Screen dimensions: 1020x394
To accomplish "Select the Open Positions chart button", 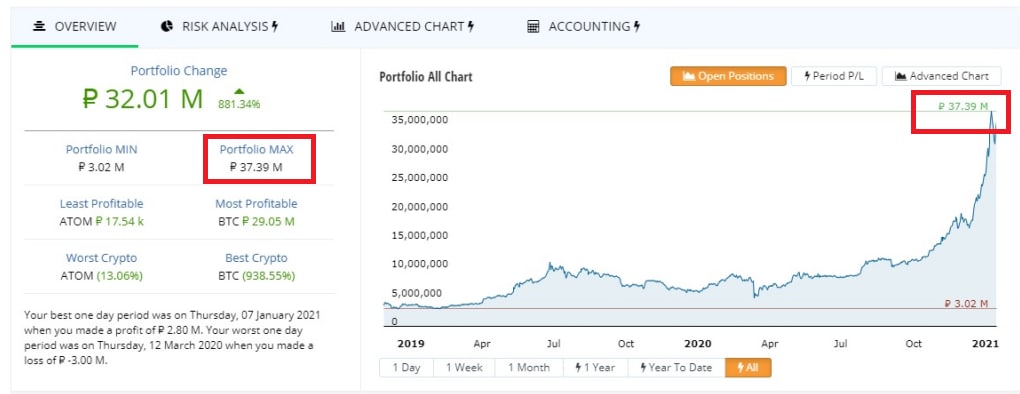I will (x=728, y=76).
